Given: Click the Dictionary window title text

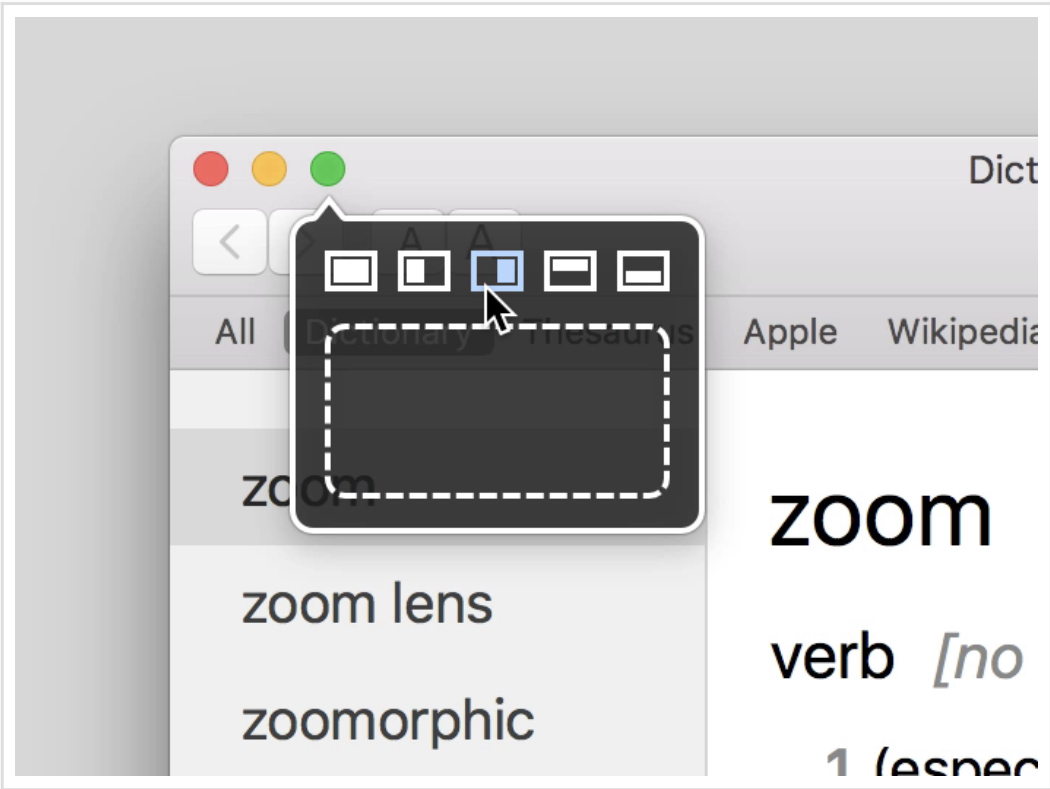Looking at the screenshot, I should point(1002,170).
